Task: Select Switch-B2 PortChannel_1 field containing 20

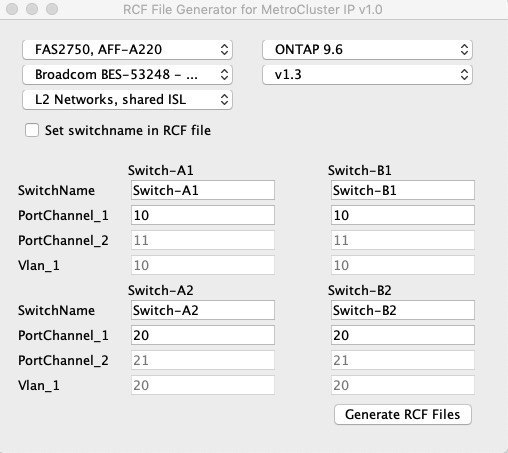Action: point(403,335)
